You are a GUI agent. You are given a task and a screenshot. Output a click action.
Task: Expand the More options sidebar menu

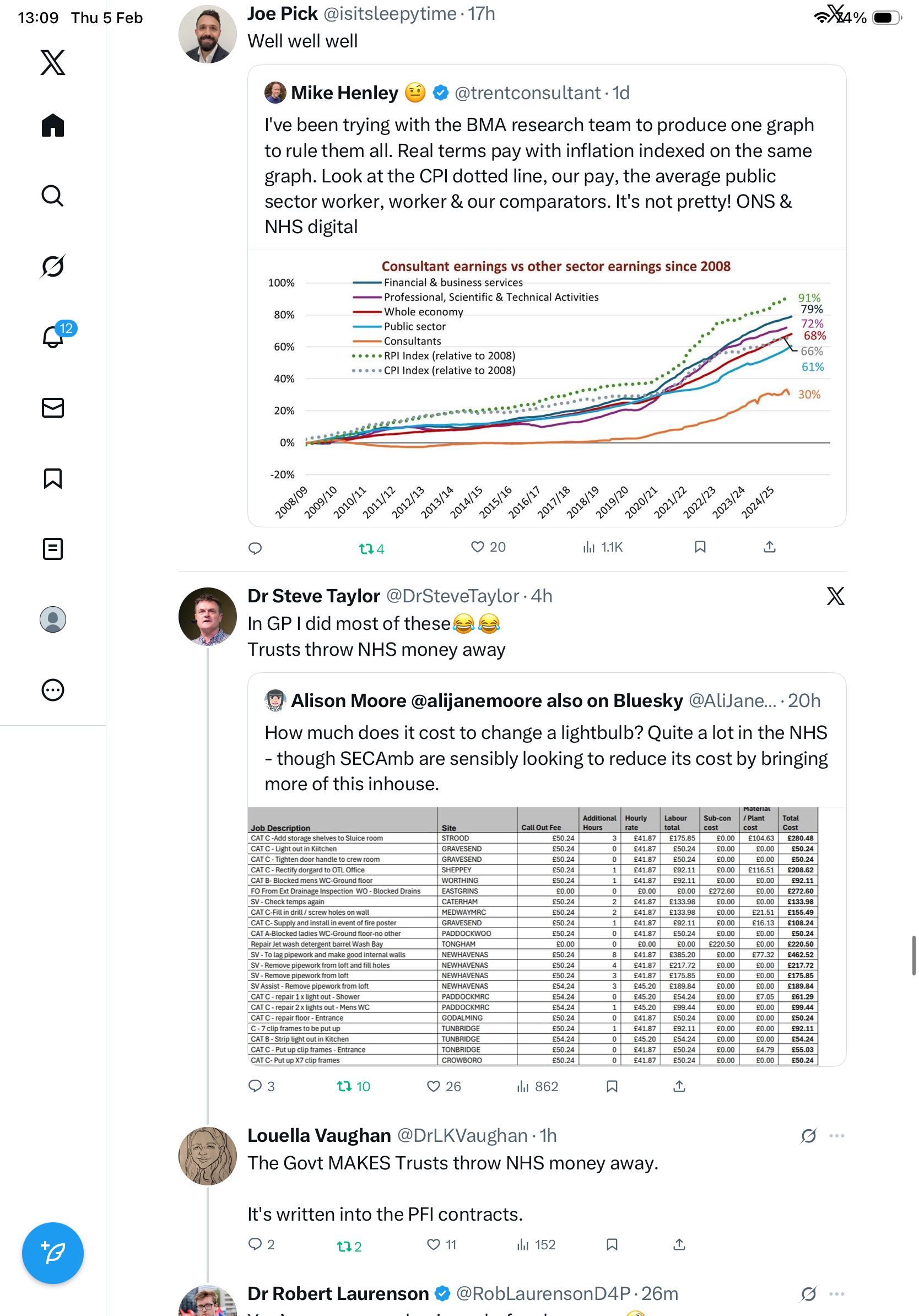tap(53, 689)
